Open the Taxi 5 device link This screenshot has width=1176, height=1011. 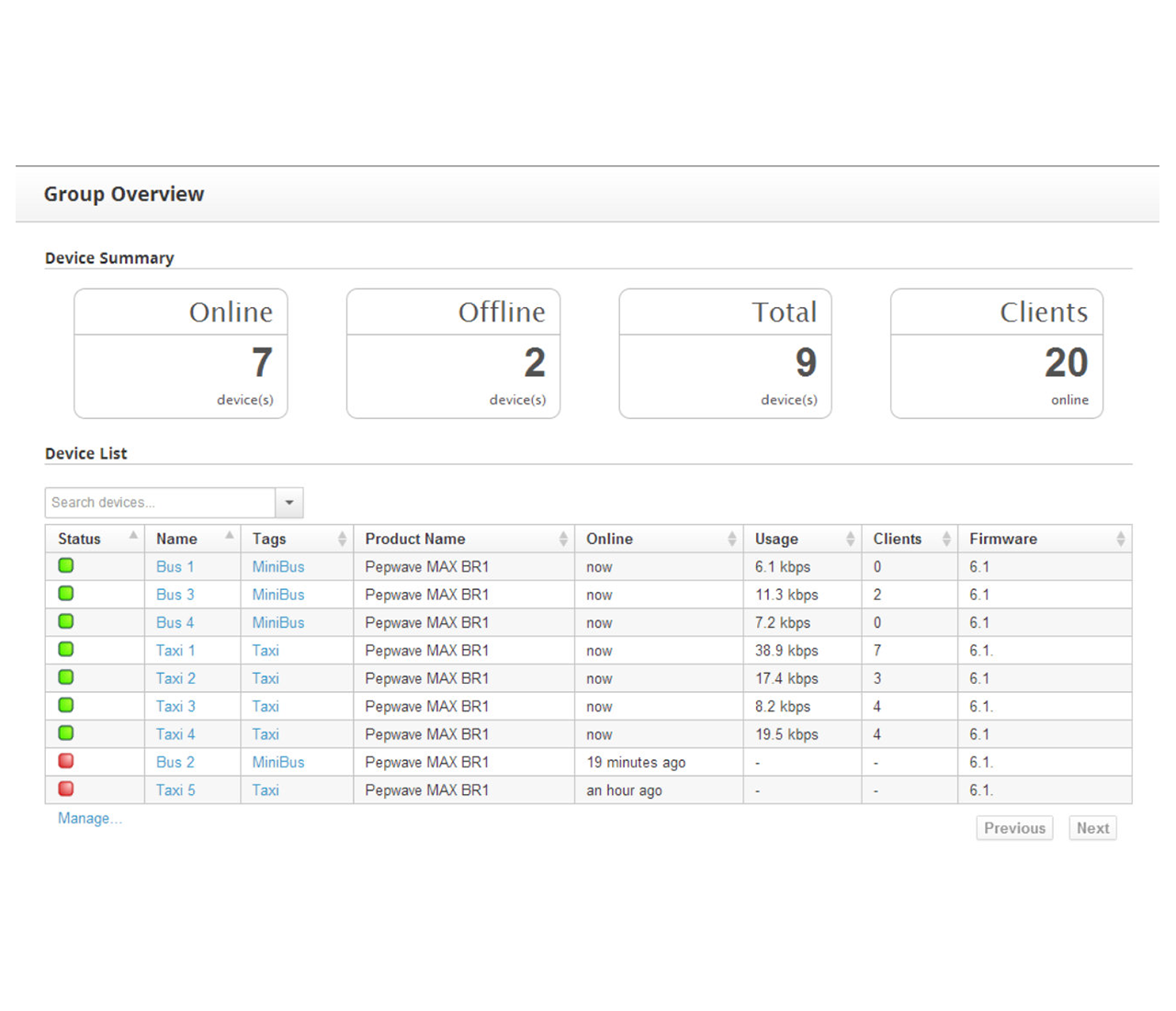pos(175,789)
